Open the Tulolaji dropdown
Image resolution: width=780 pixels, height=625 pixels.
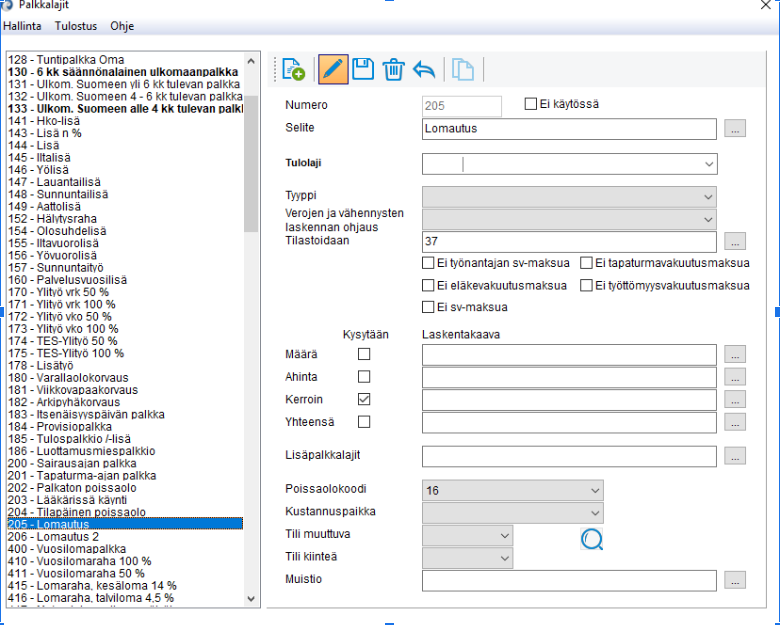click(709, 164)
